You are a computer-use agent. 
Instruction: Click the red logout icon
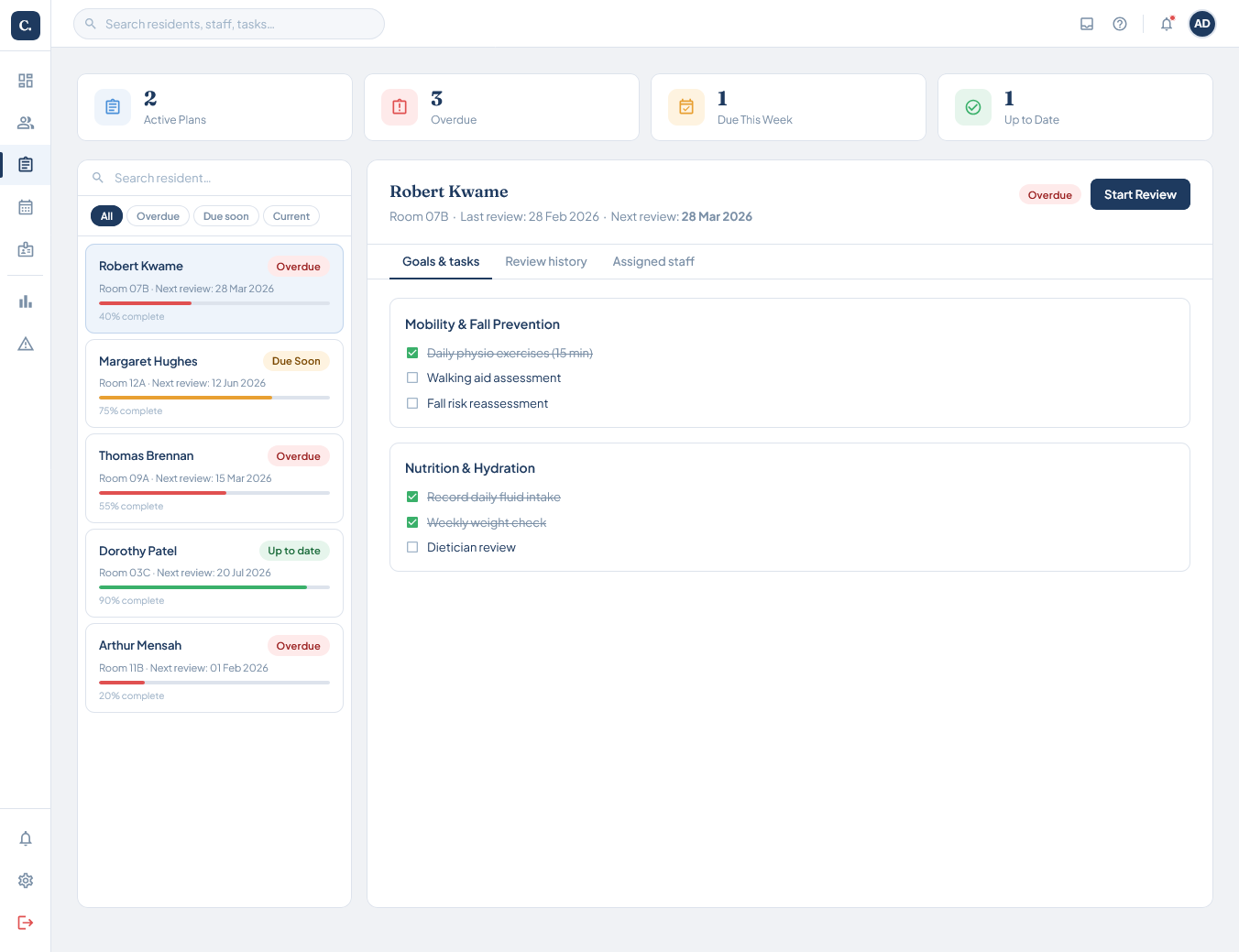click(26, 923)
